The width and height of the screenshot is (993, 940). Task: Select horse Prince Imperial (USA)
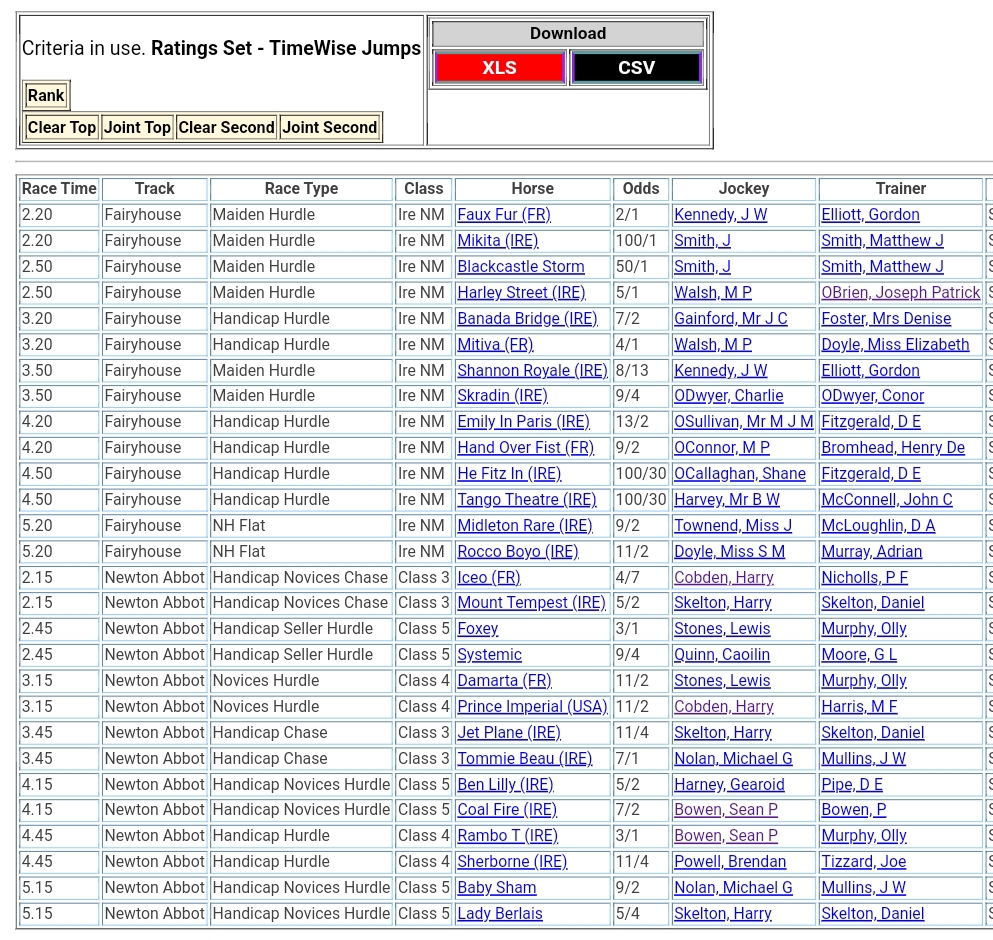(x=532, y=707)
